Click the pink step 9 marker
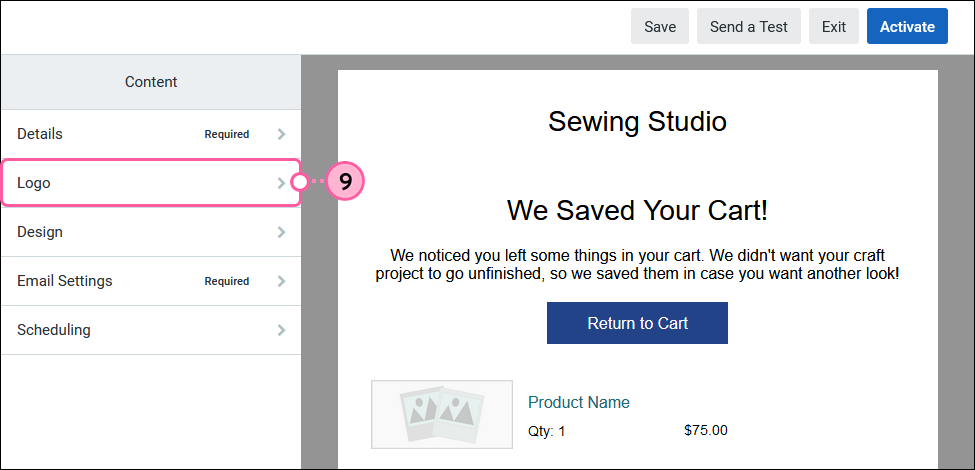 344,182
